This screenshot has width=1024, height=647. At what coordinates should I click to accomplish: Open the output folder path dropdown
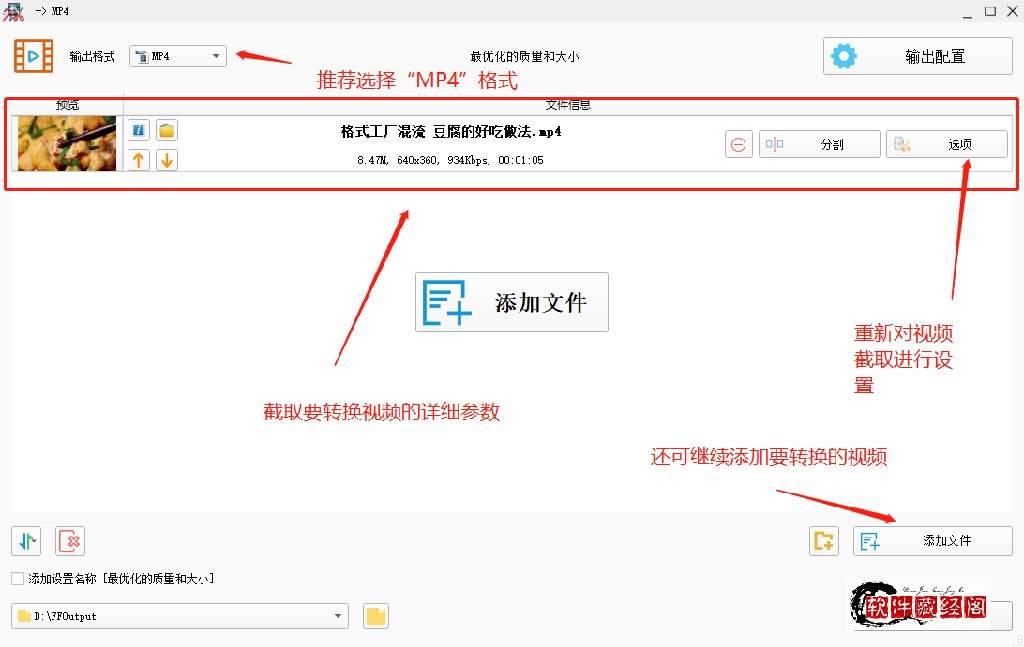(x=337, y=616)
